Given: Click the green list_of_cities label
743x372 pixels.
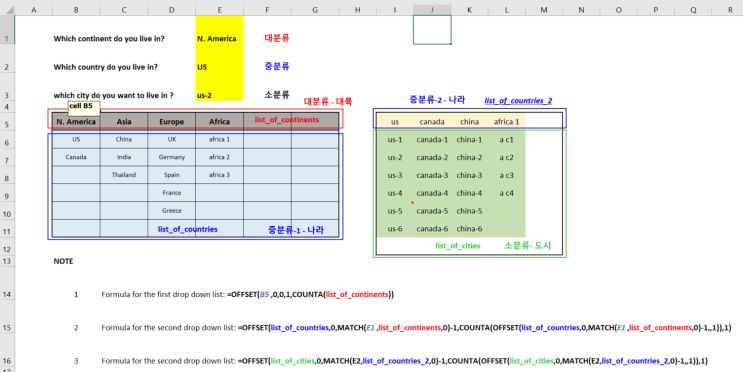Looking at the screenshot, I should click(458, 246).
